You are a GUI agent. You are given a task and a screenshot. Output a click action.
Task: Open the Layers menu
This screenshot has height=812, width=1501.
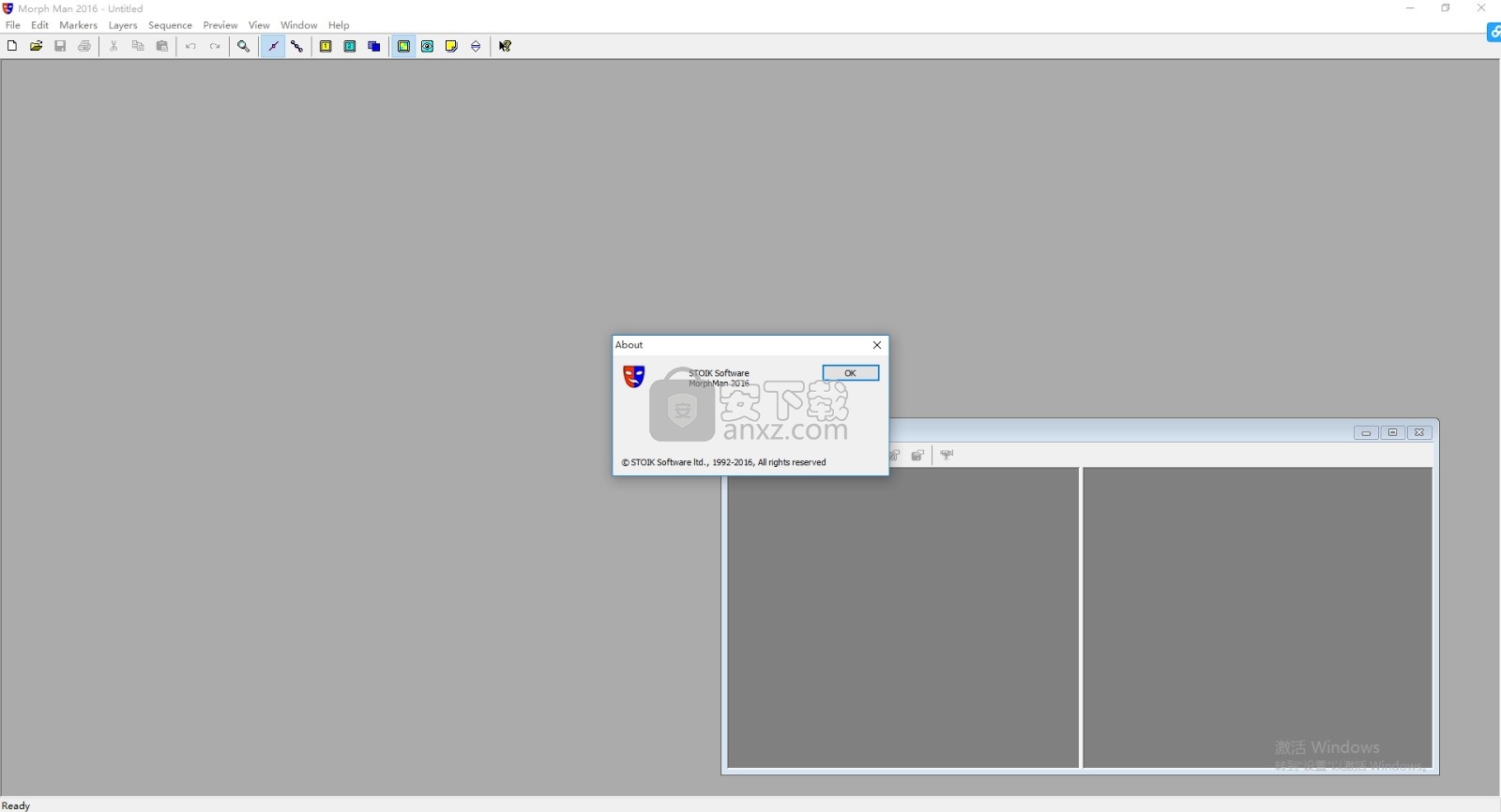click(123, 25)
